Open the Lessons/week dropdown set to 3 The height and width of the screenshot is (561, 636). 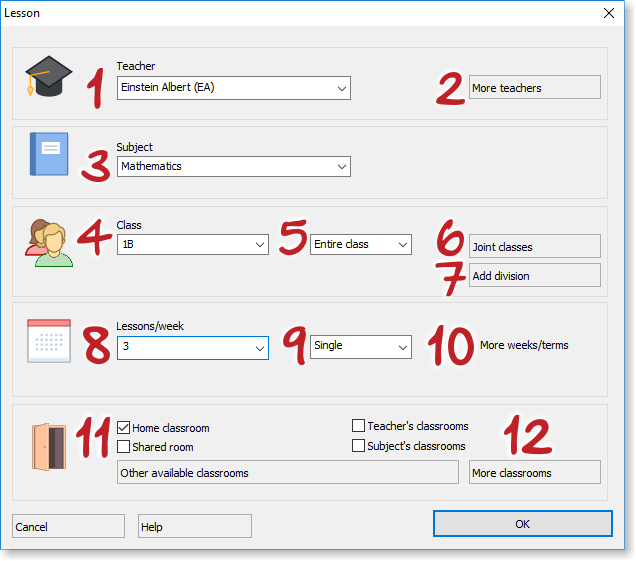coord(192,347)
